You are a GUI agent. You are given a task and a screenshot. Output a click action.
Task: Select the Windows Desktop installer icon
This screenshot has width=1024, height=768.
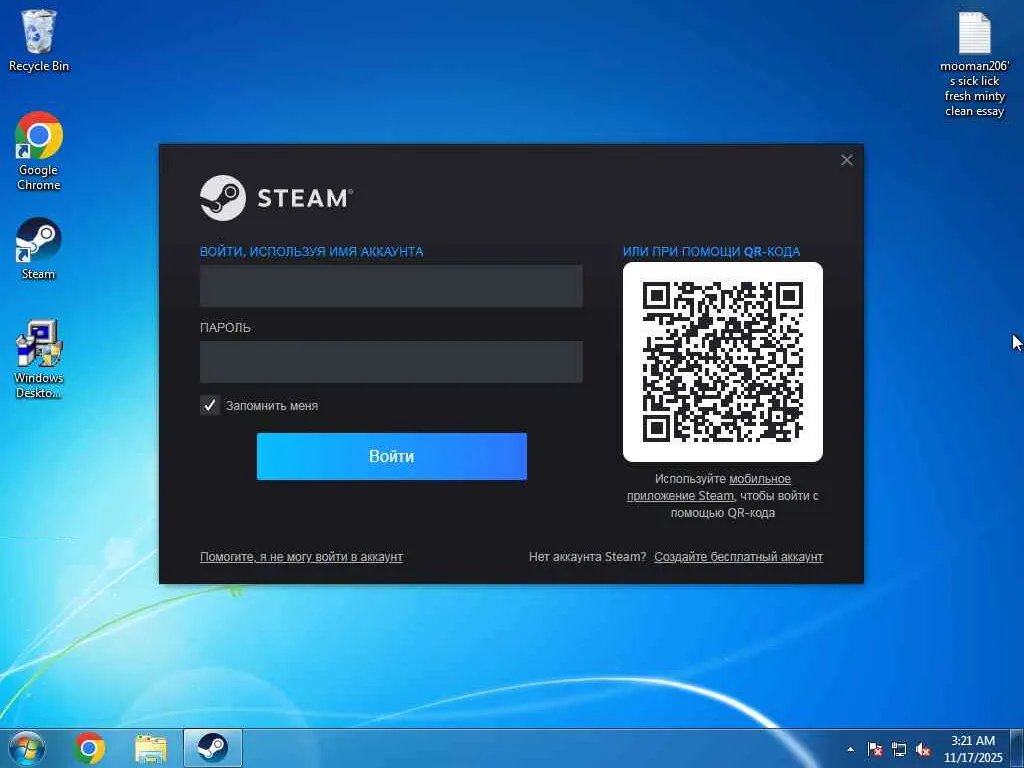click(x=39, y=359)
